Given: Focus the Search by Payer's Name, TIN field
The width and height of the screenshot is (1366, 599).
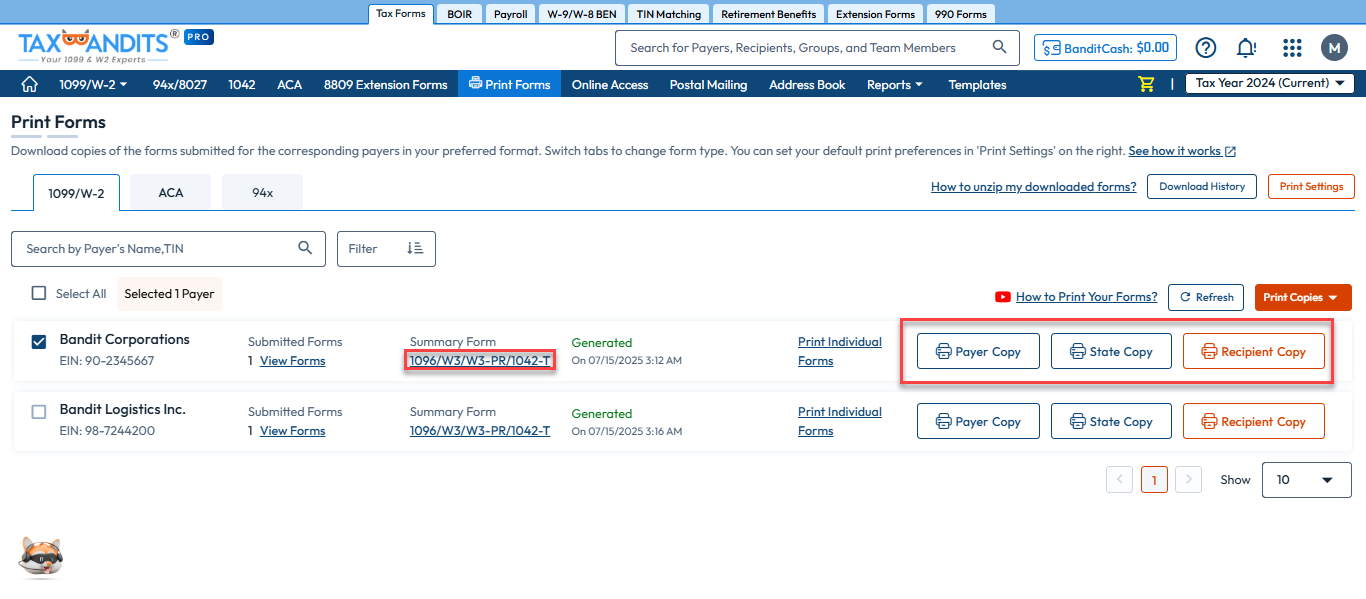Looking at the screenshot, I should pyautogui.click(x=168, y=249).
